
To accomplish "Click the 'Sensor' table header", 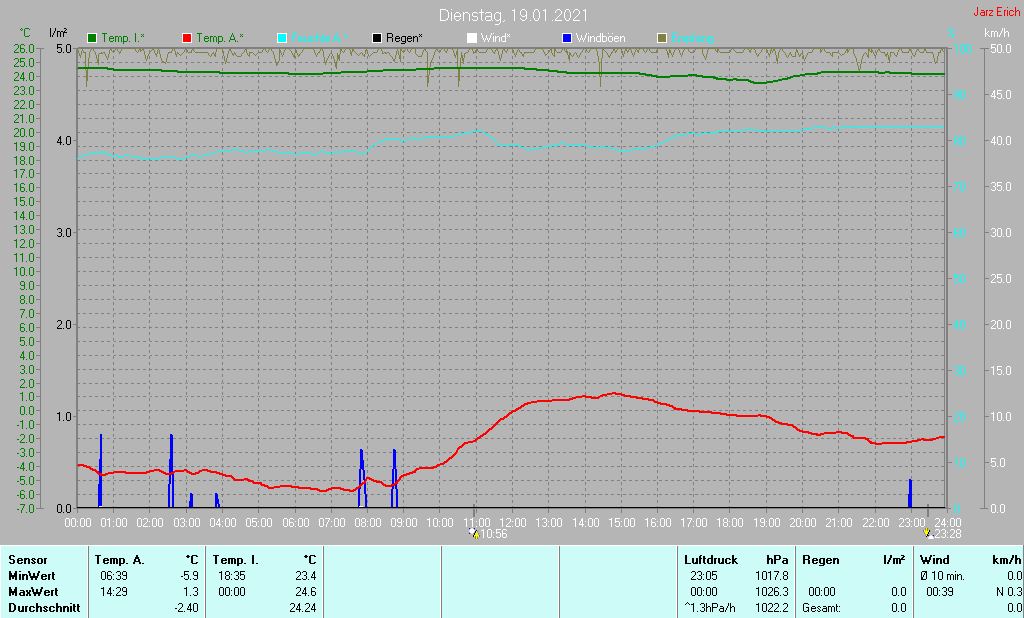I will pyautogui.click(x=27, y=560).
